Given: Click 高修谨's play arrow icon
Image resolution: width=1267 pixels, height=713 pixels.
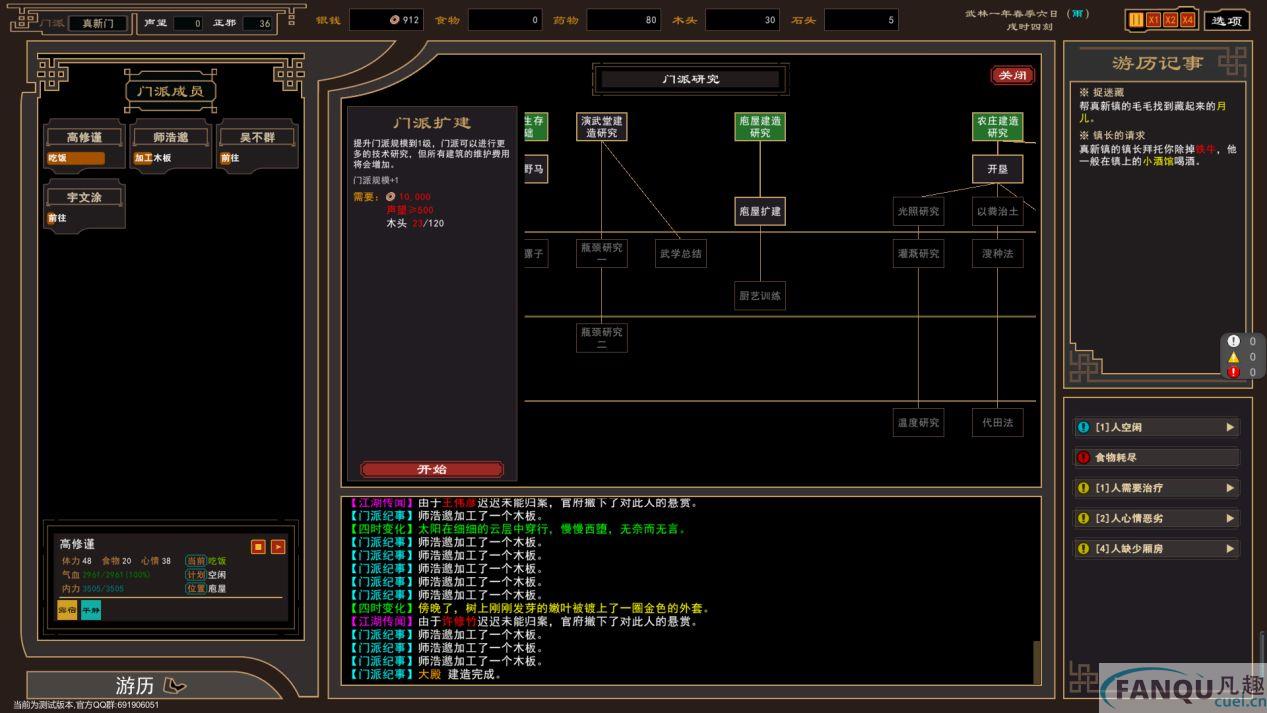Looking at the screenshot, I should [x=278, y=547].
